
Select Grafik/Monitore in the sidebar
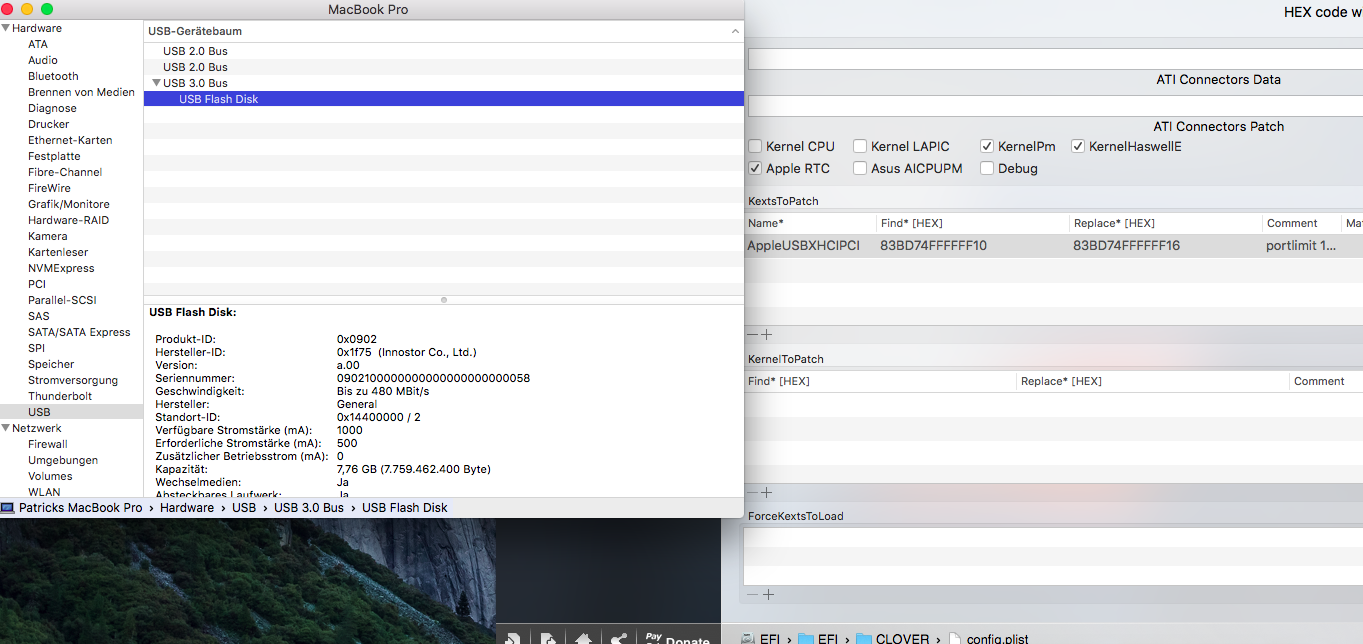[69, 204]
